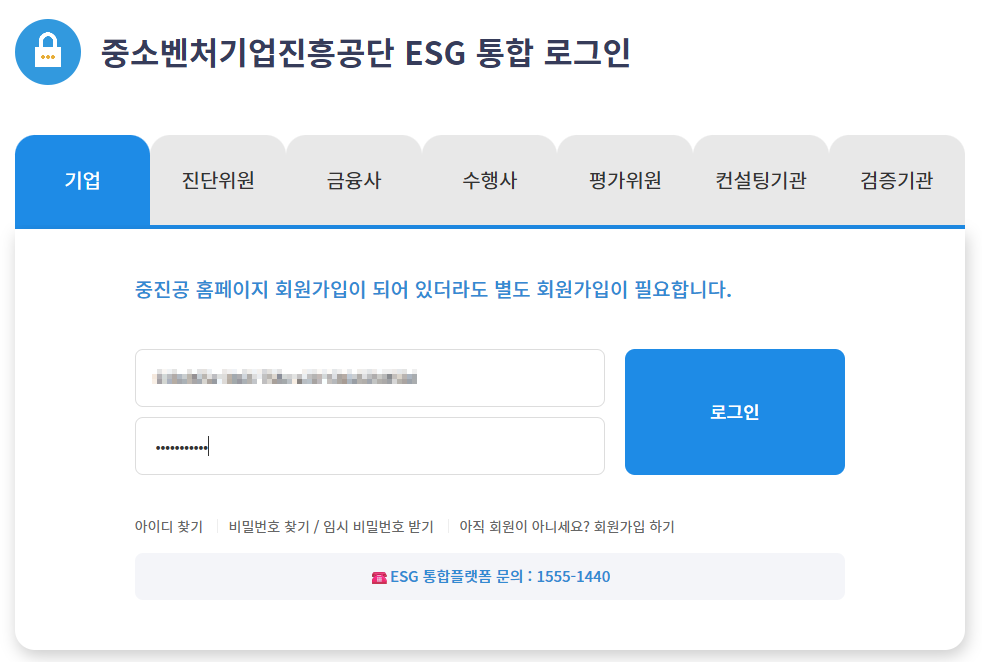Click 비밀번호 찾기 / 임시 비밀번호 받기 link

pyautogui.click(x=331, y=527)
